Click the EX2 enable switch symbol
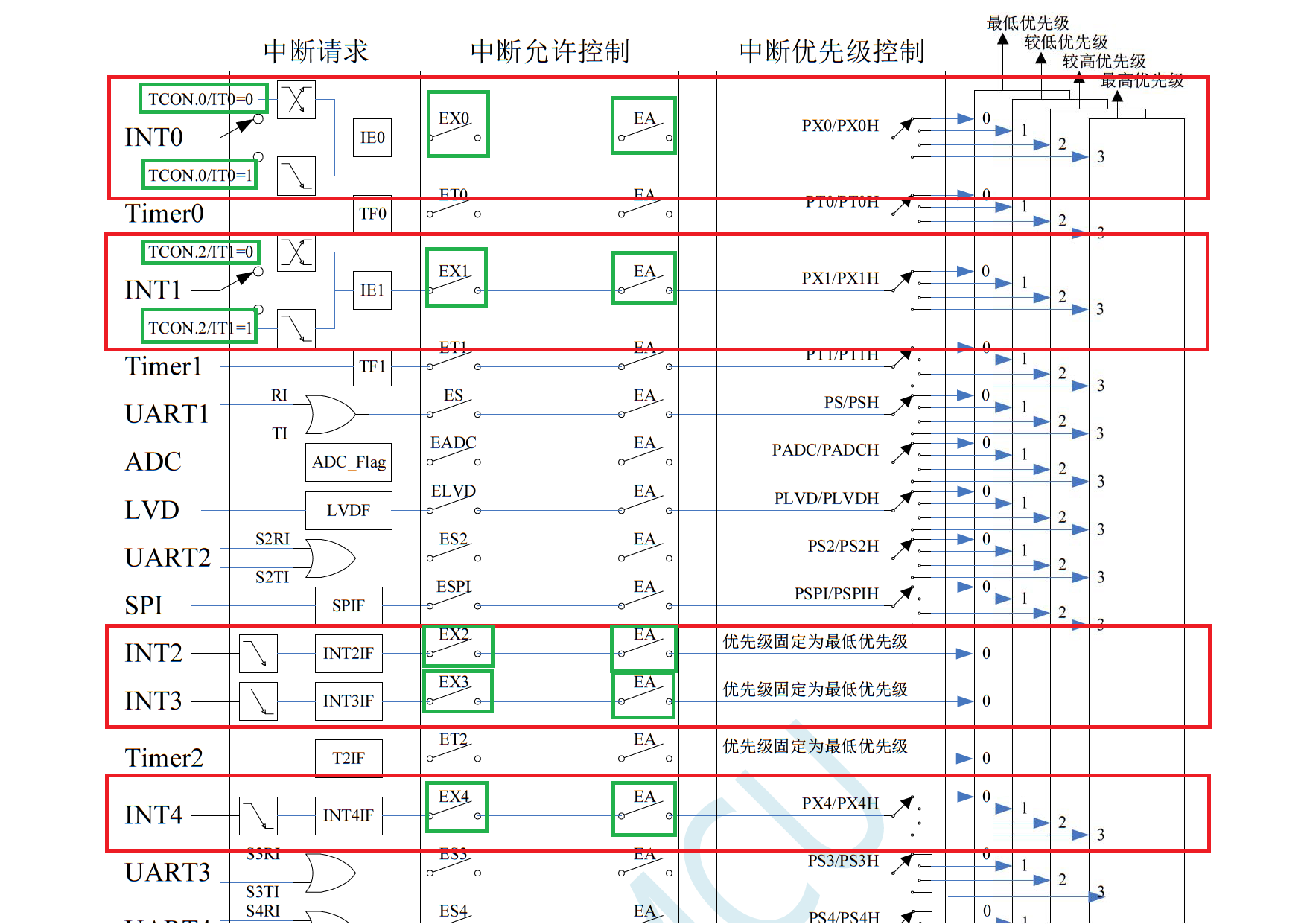The height and width of the screenshot is (924, 1307). tap(454, 648)
